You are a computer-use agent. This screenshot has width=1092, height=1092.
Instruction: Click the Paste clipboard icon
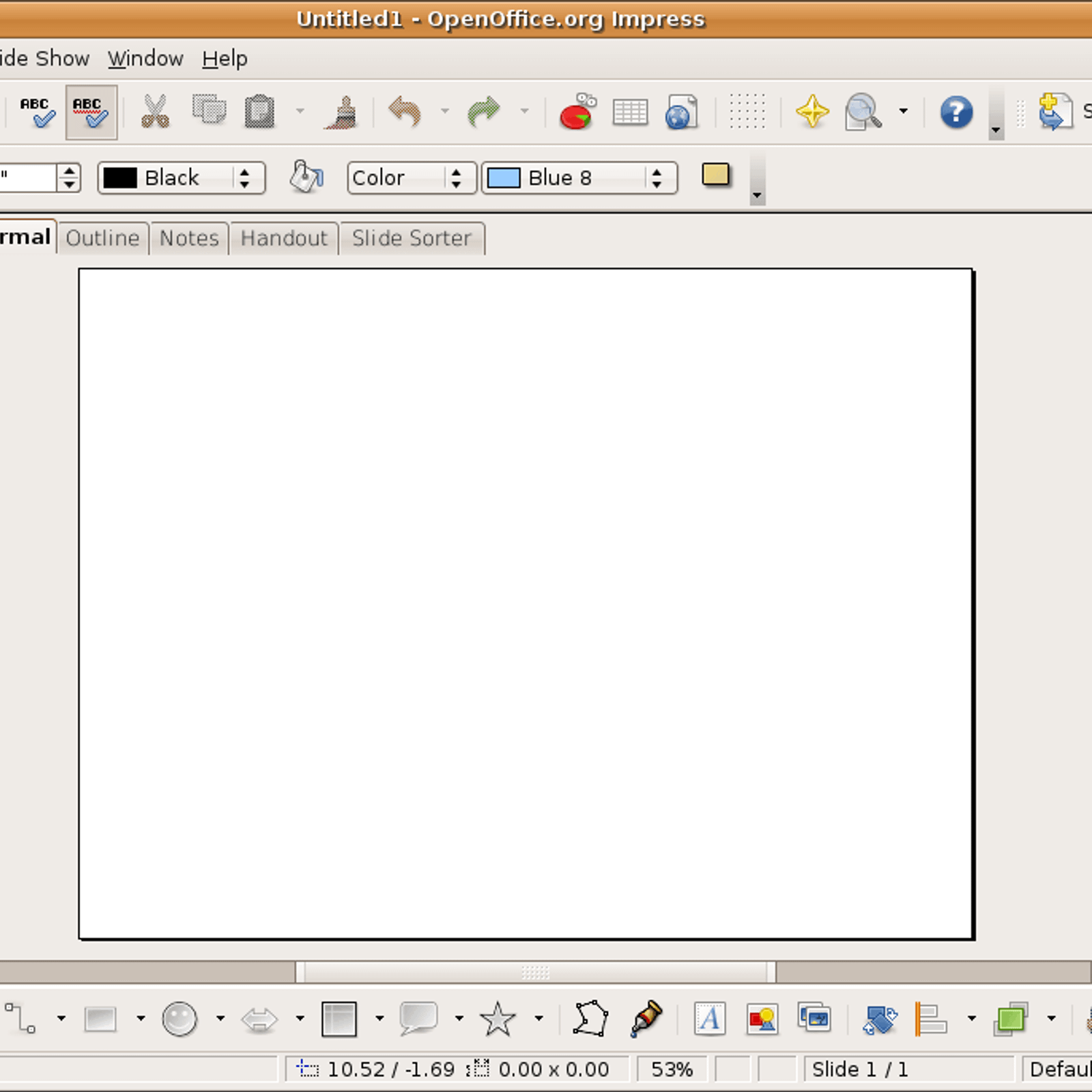click(x=260, y=112)
